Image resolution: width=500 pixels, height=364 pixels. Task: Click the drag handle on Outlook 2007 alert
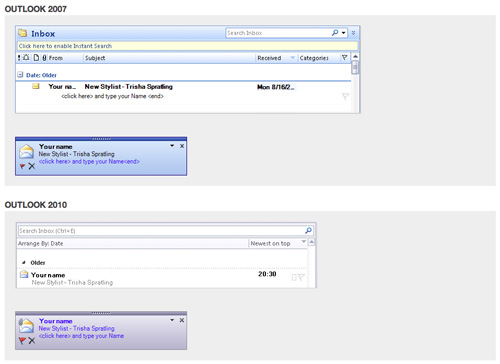tap(101, 139)
